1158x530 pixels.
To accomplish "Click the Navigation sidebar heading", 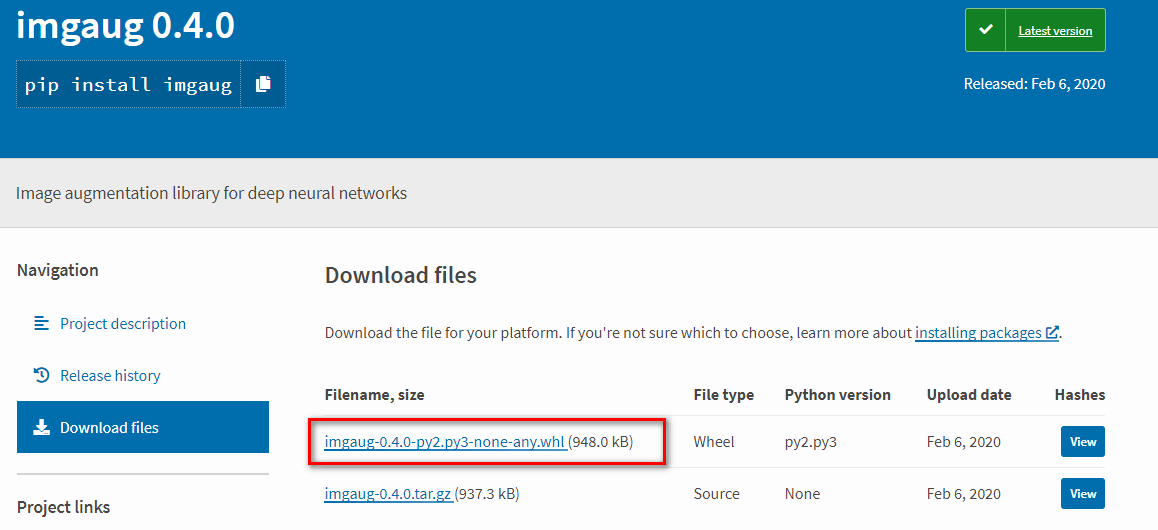I will [58, 271].
